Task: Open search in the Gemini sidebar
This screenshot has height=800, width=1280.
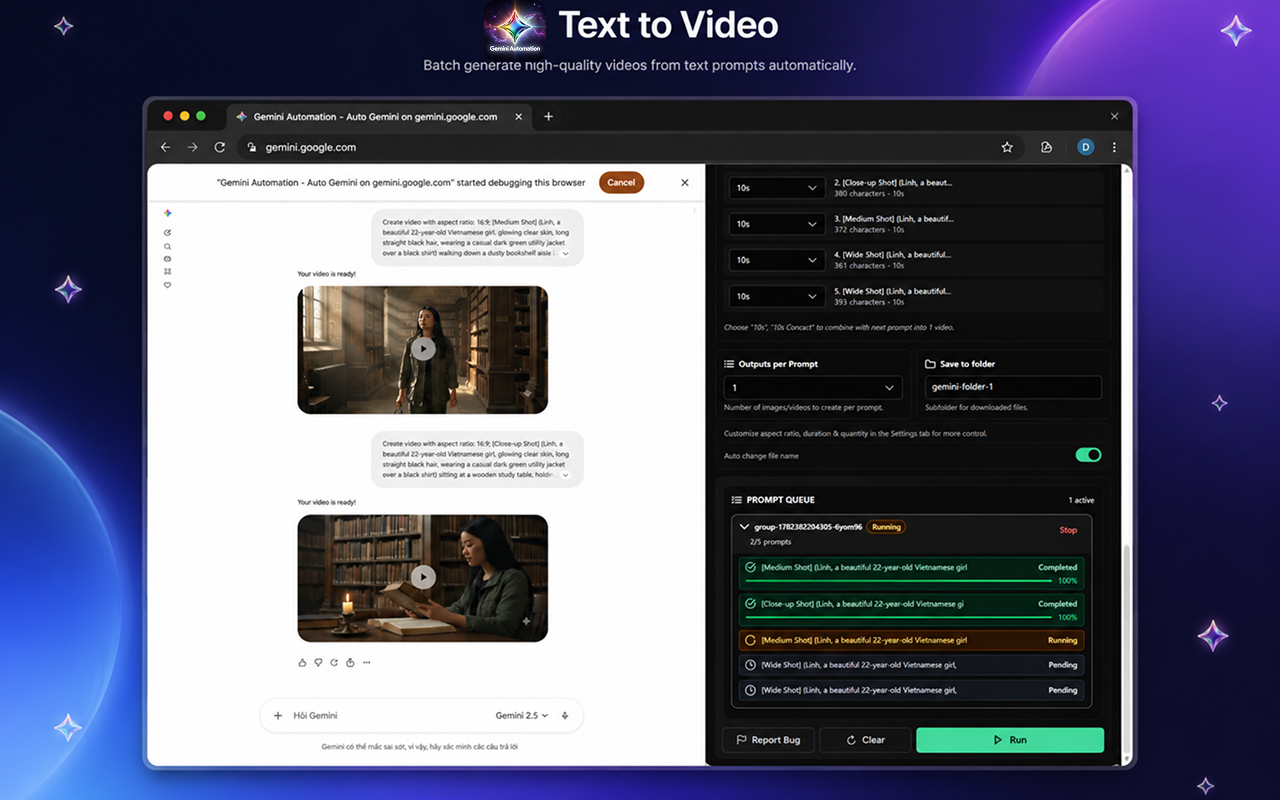Action: 167,245
